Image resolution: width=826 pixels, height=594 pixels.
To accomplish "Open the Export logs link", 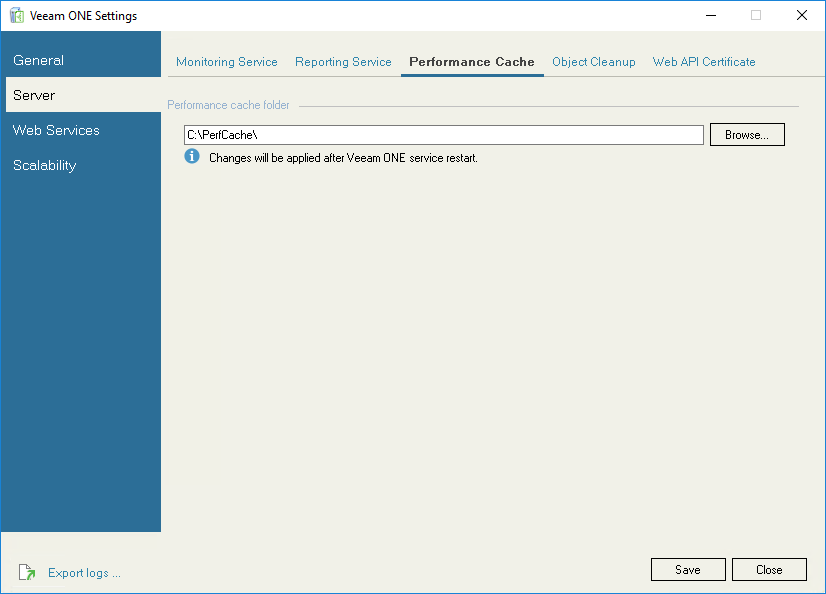I will click(84, 572).
